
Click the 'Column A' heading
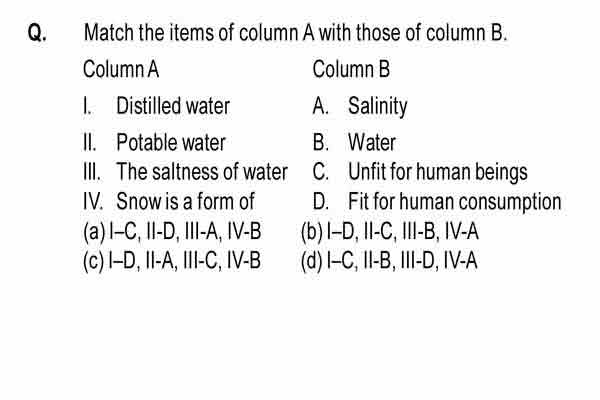tap(121, 69)
